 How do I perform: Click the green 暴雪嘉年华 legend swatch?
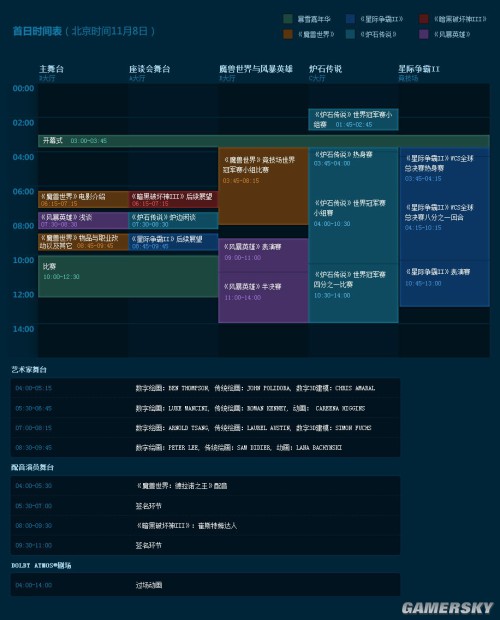(288, 19)
